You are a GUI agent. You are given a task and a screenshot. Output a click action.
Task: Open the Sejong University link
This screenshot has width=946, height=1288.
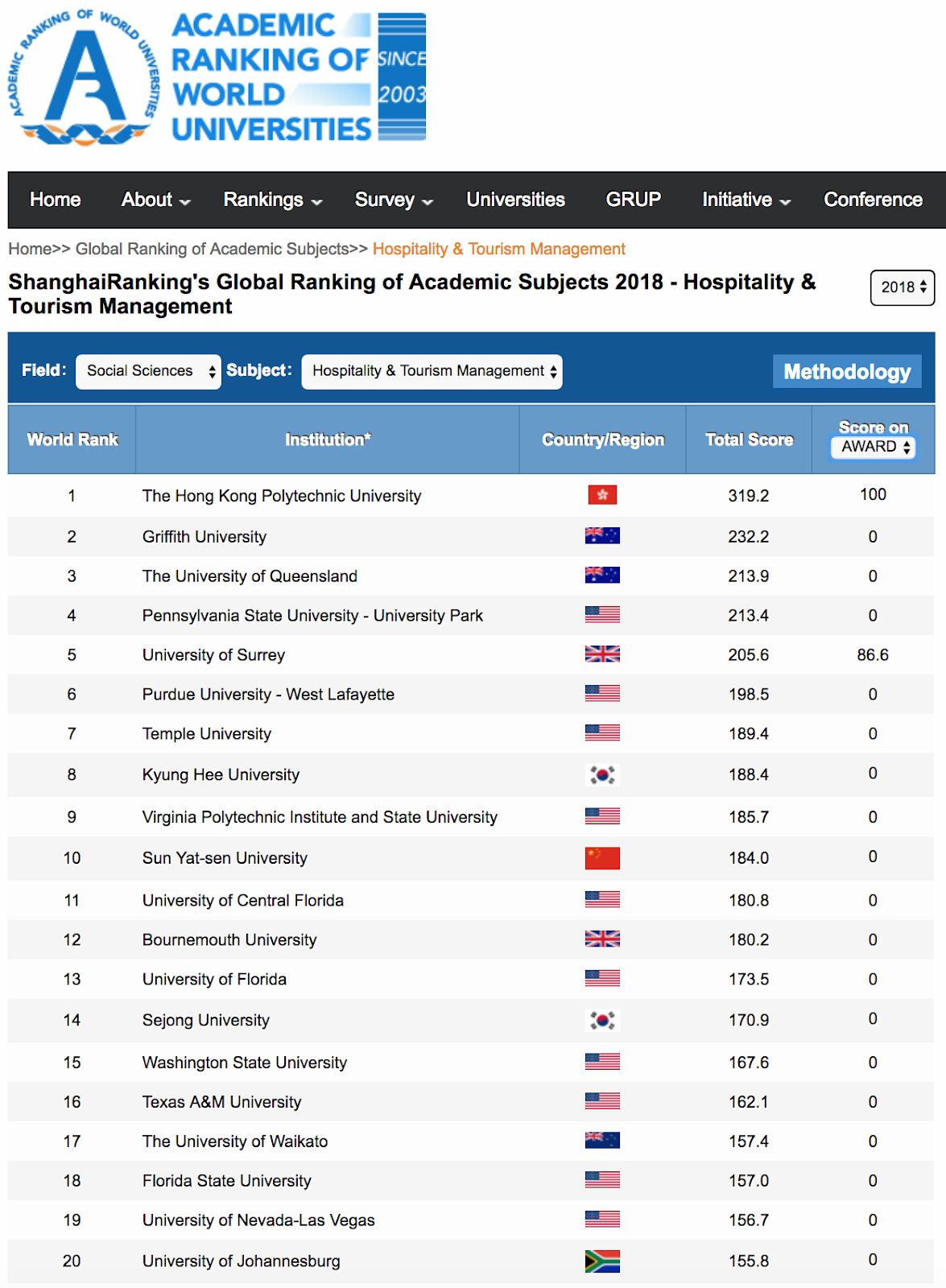[206, 1021]
